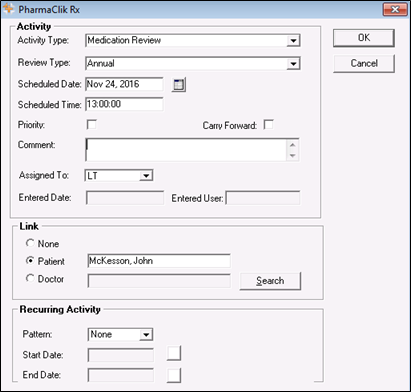Enable the Priority checkbox
The image size is (411, 392).
coord(91,125)
